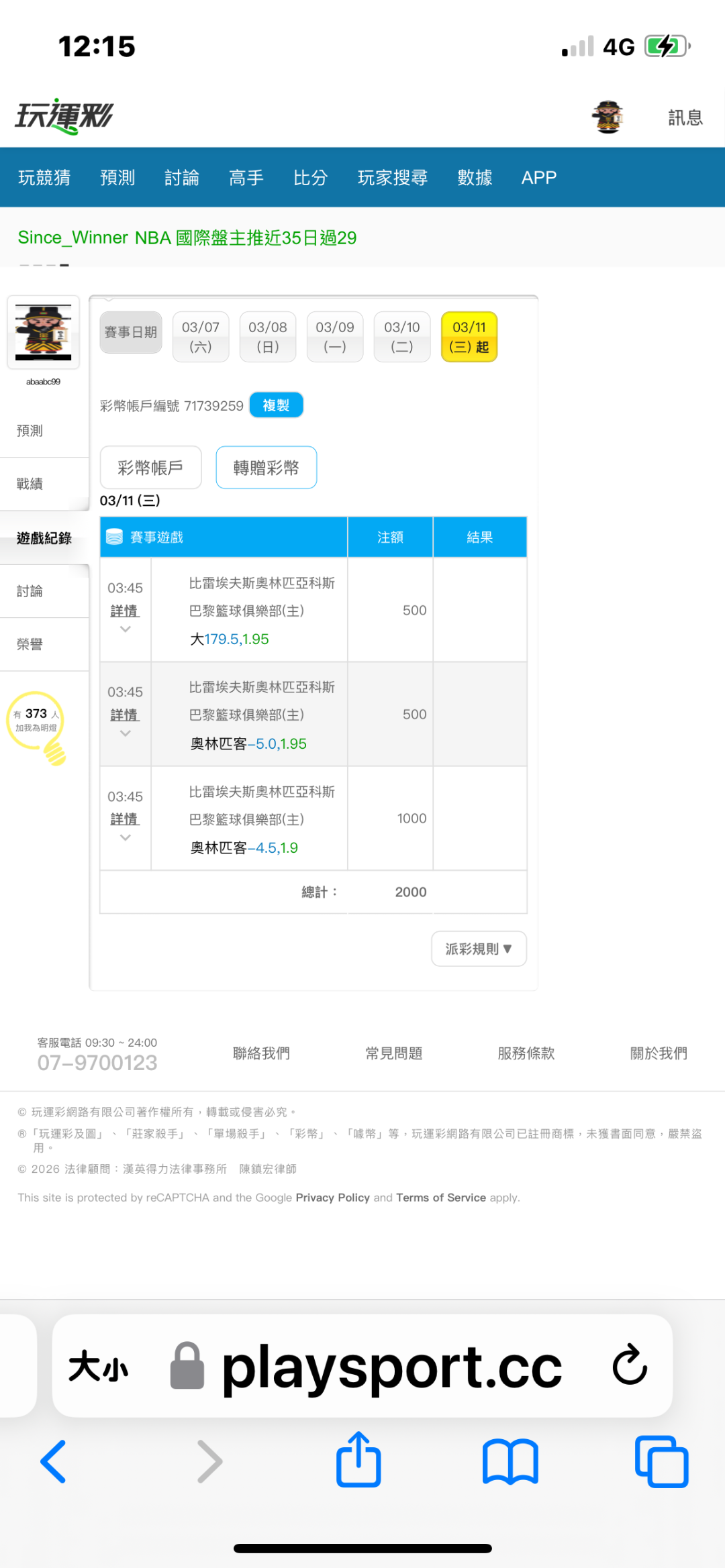Open 比分 in the navigation bar
Viewport: 725px width, 1568px height.
pos(310,178)
